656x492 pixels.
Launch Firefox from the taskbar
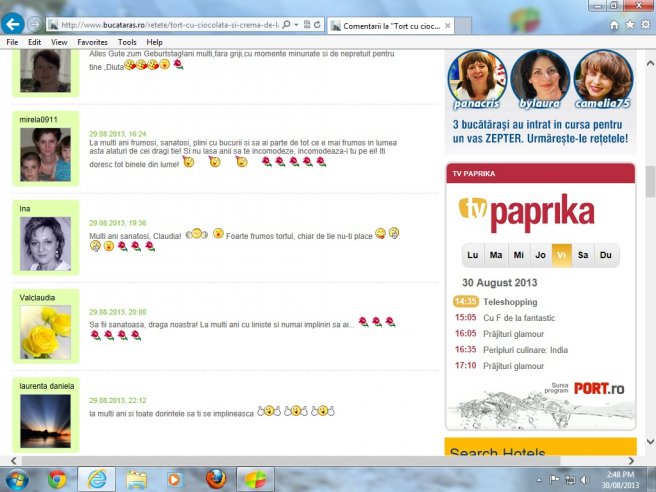(x=214, y=478)
